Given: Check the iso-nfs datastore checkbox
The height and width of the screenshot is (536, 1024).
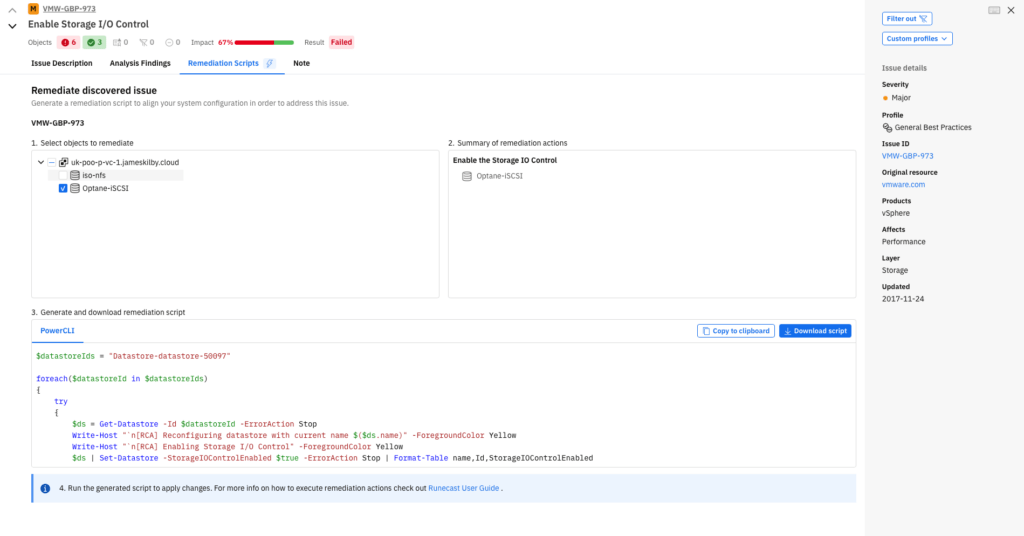Looking at the screenshot, I should click(x=63, y=175).
